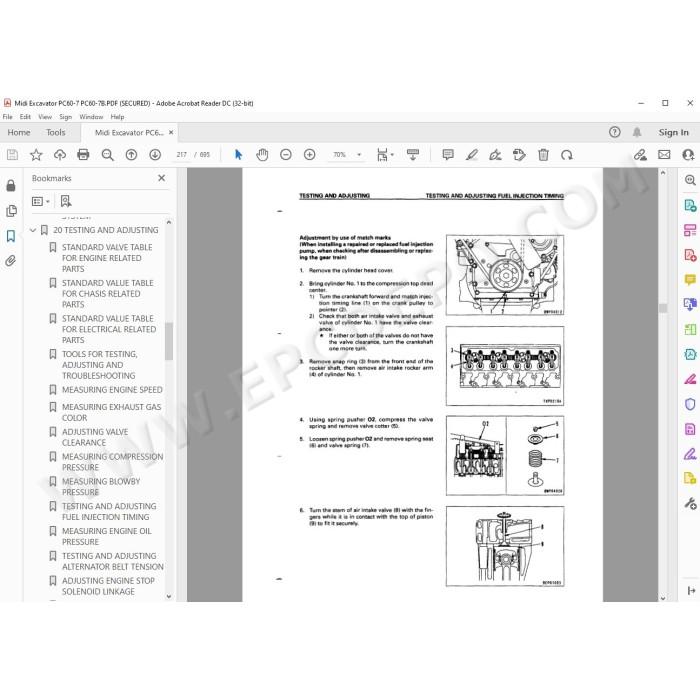The height and width of the screenshot is (700, 700).
Task: Zoom out with minus button
Action: point(286,155)
